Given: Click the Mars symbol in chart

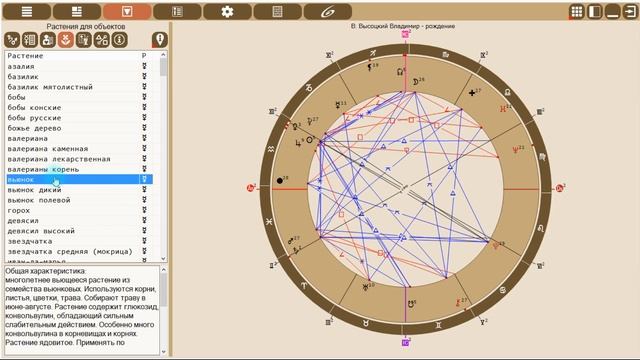Looking at the screenshot, I should click(291, 241).
